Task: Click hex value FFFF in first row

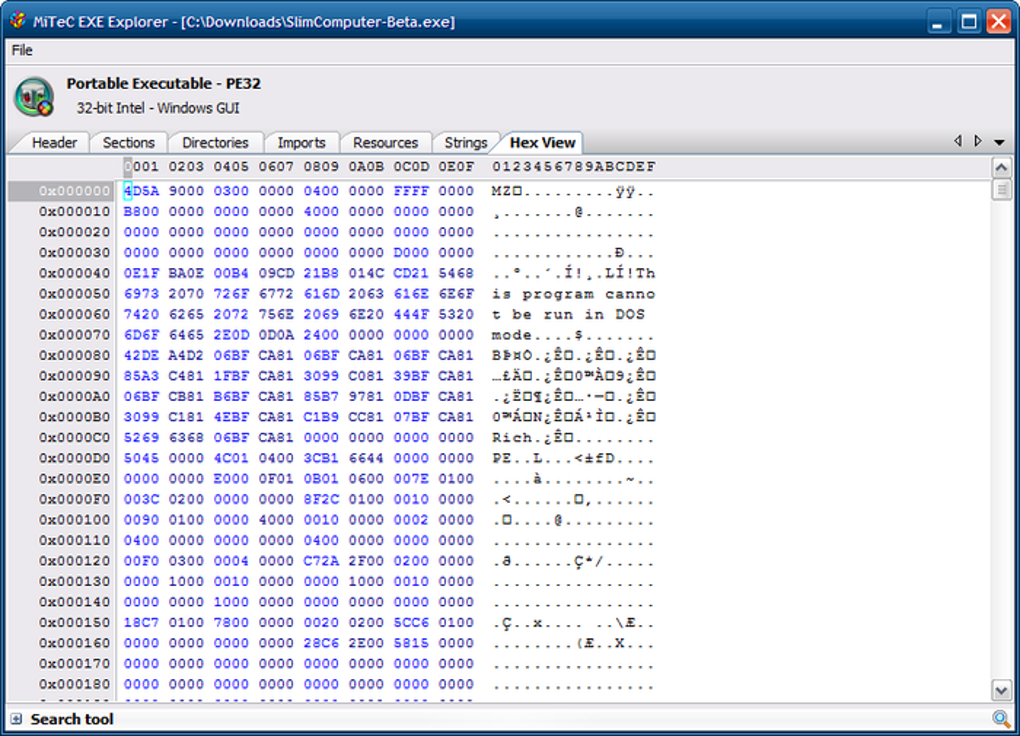Action: point(411,191)
